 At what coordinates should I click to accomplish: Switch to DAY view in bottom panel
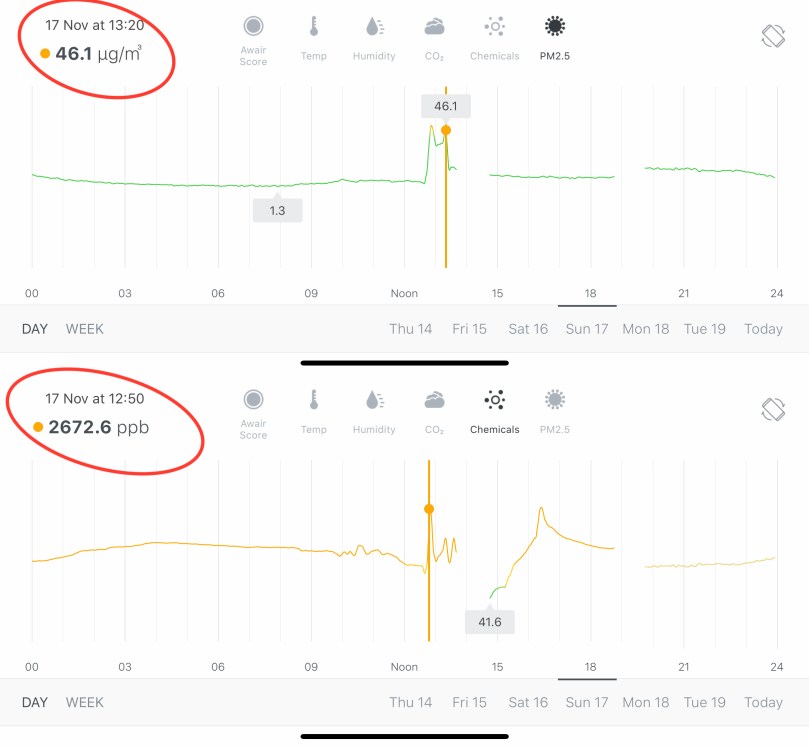point(35,702)
